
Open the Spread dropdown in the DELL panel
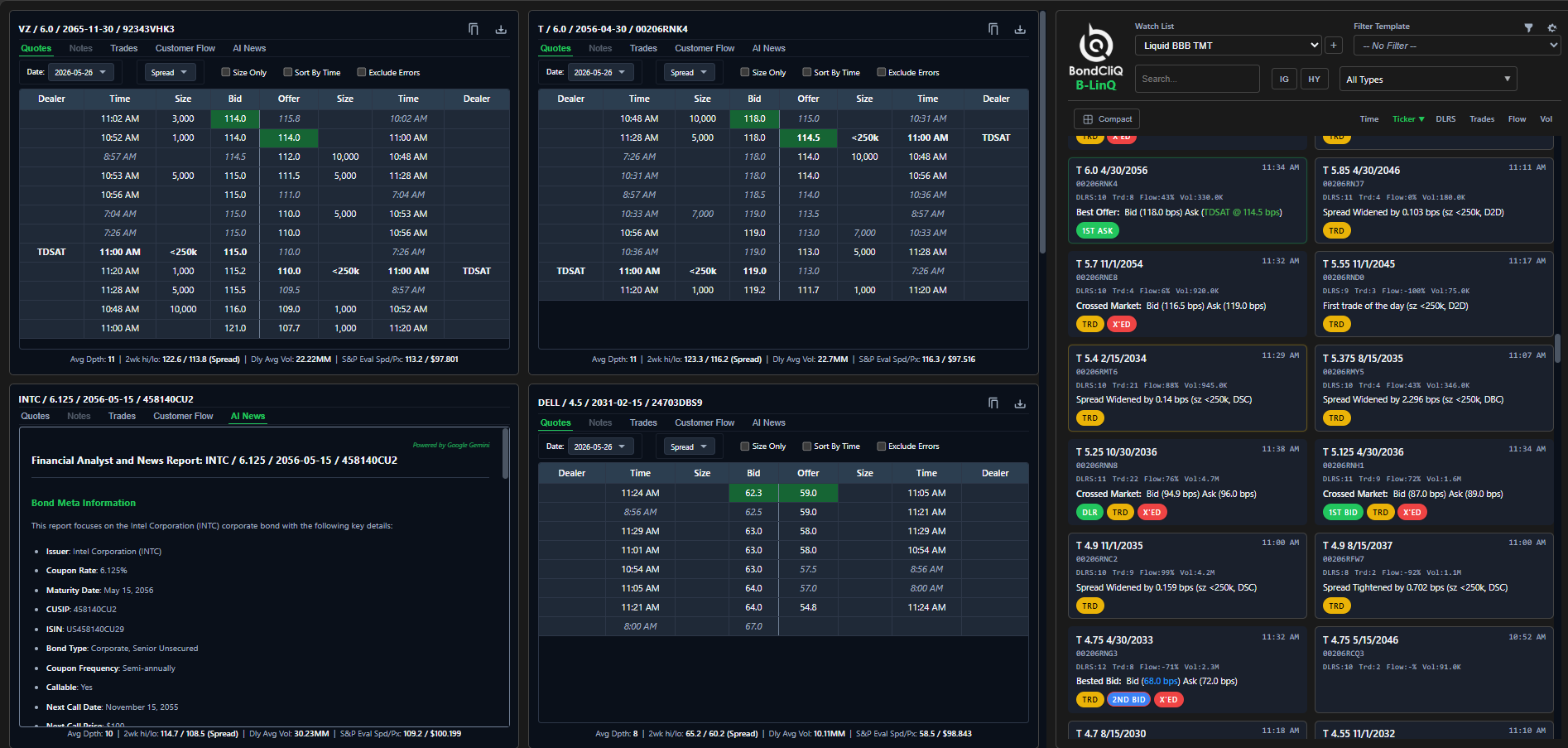tap(690, 446)
